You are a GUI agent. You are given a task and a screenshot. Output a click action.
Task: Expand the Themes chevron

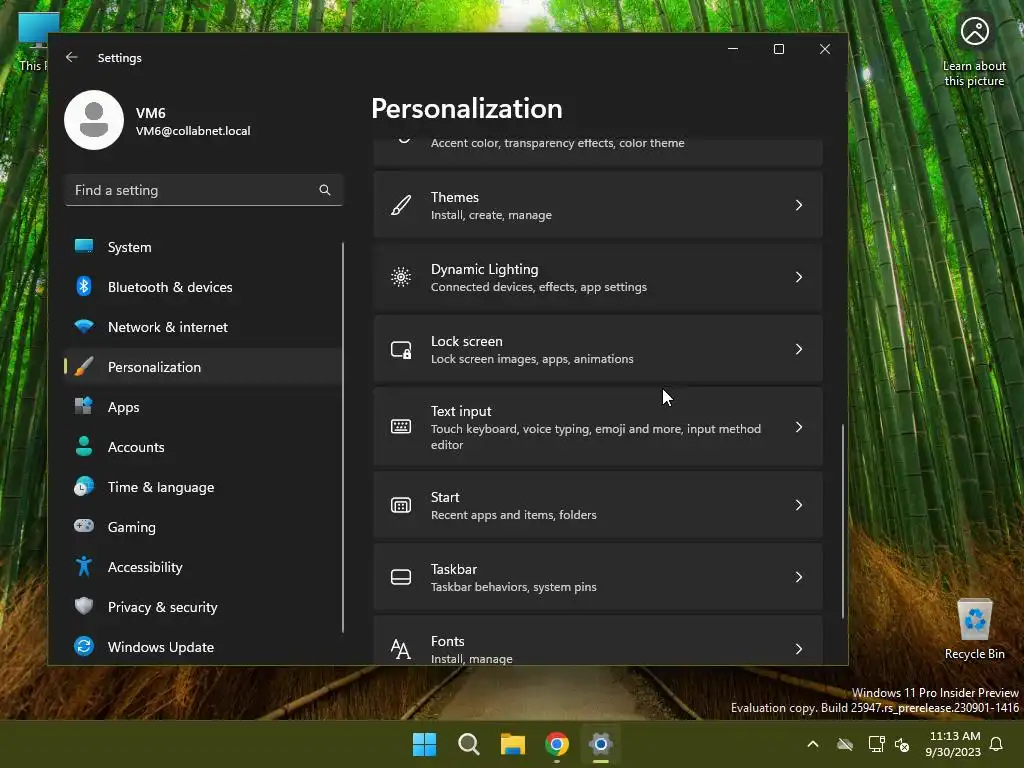pyautogui.click(x=799, y=205)
